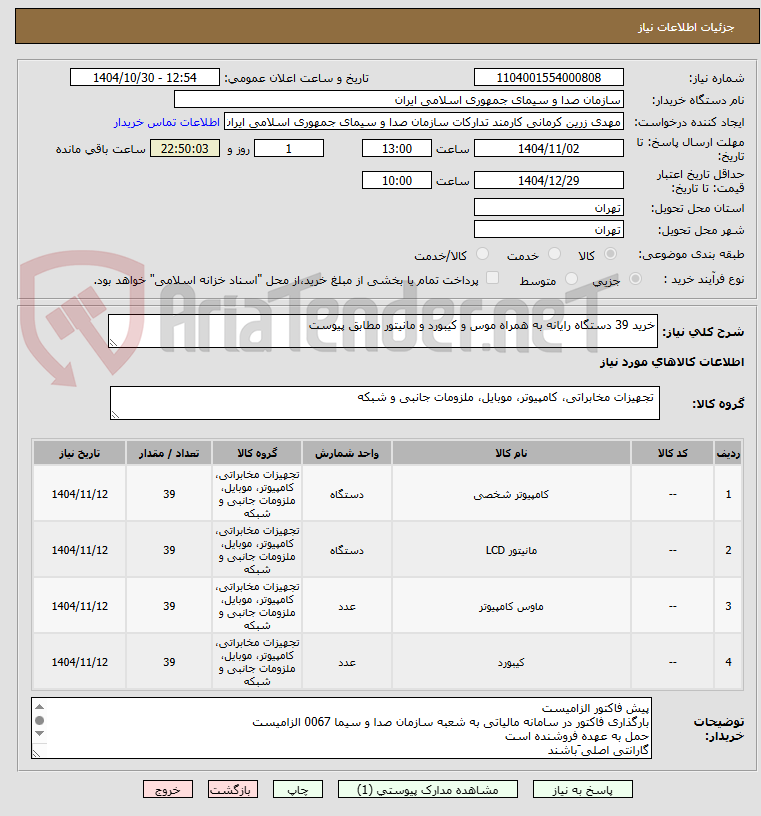Screen dimensions: 761x816
Task: Click the remaining days field showing 1
Action: 289,148
